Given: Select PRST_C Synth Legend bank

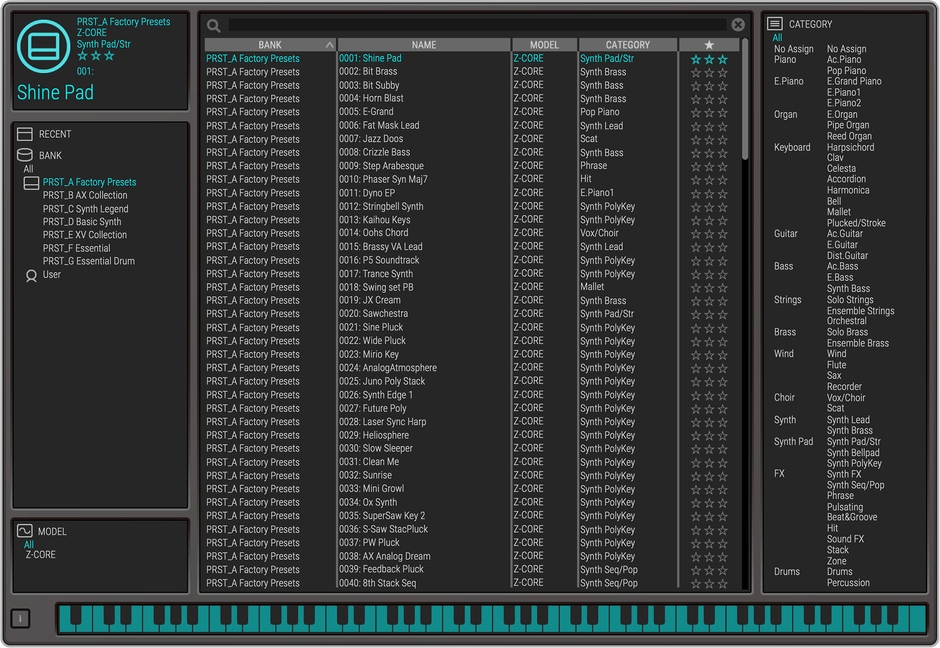Looking at the screenshot, I should [x=85, y=209].
